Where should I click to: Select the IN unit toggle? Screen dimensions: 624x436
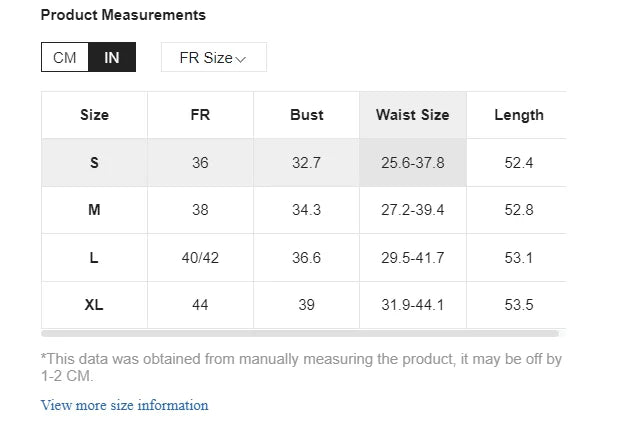(112, 58)
